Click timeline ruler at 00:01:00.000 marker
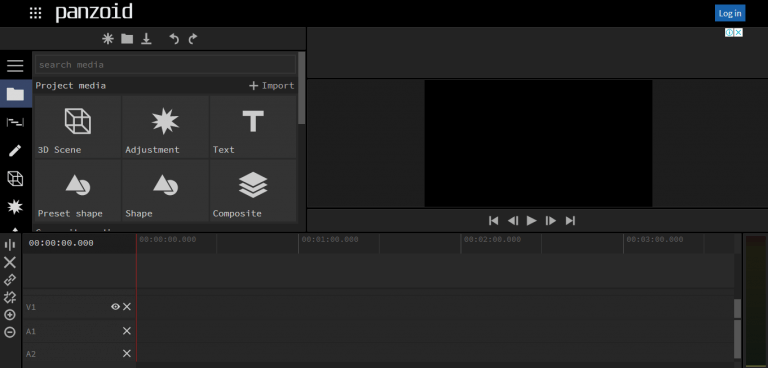Viewport: 768px width, 368px height. click(330, 240)
